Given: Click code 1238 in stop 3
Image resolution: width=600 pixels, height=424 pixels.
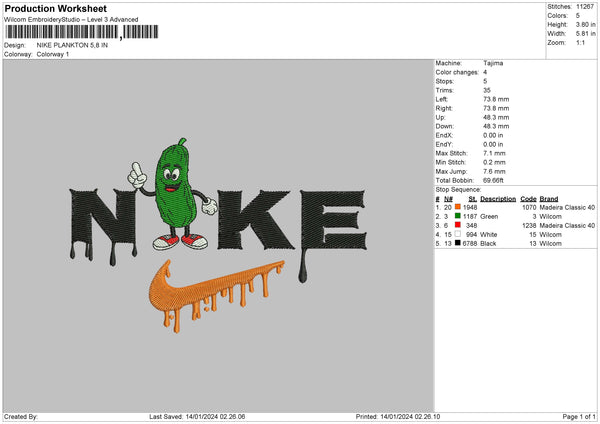Looking at the screenshot, I should pyautogui.click(x=529, y=225).
